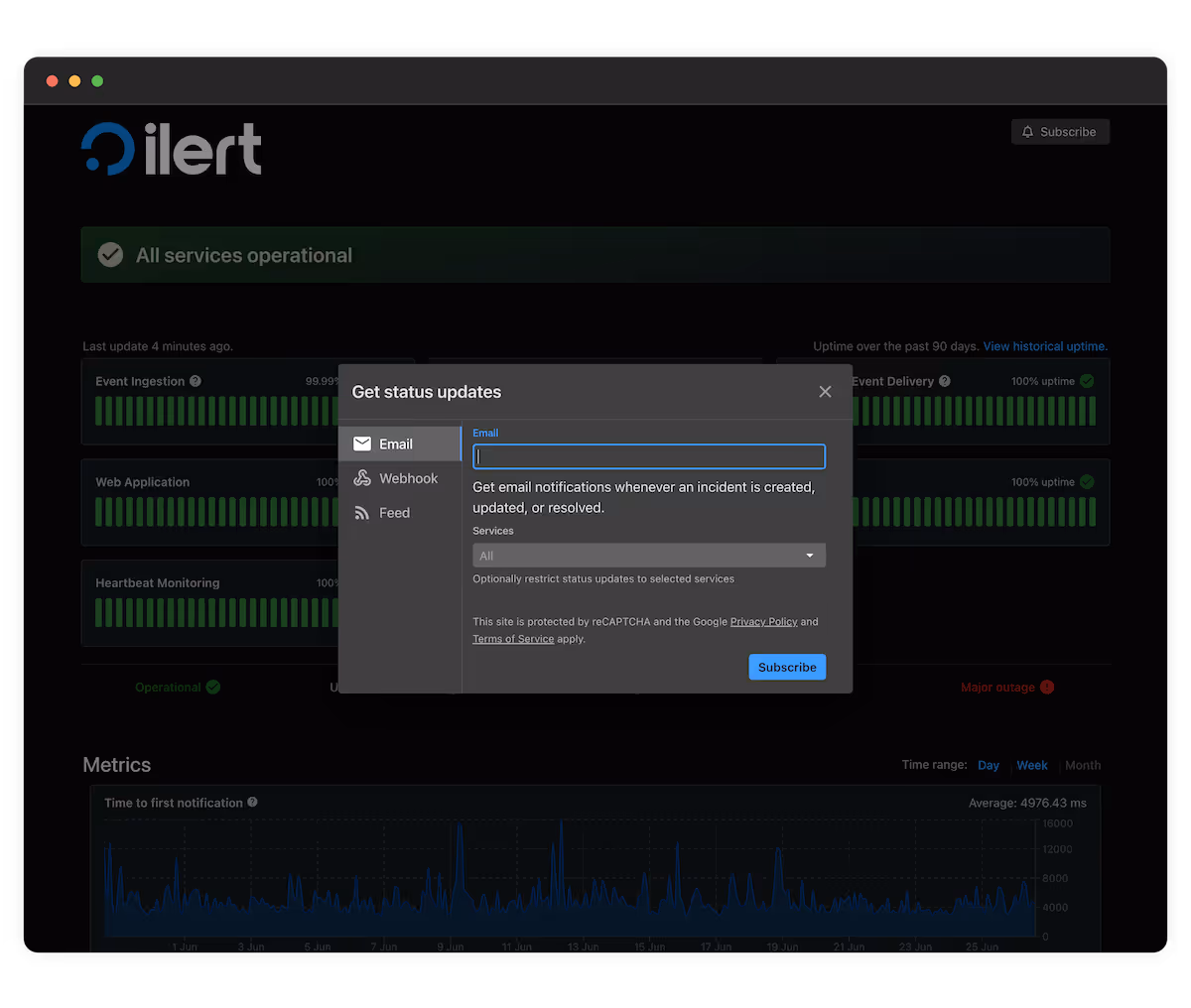Click the checkmark in All services operational banner

(110, 254)
